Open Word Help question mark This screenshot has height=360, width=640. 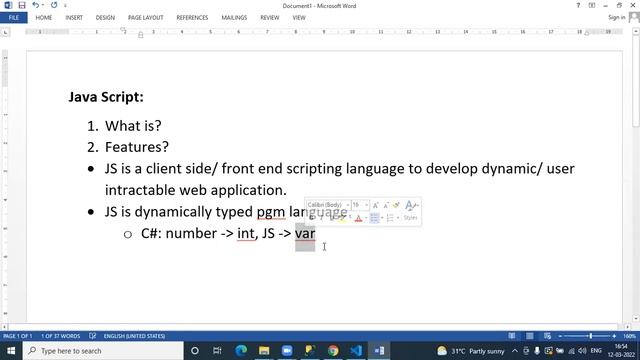click(x=578, y=6)
